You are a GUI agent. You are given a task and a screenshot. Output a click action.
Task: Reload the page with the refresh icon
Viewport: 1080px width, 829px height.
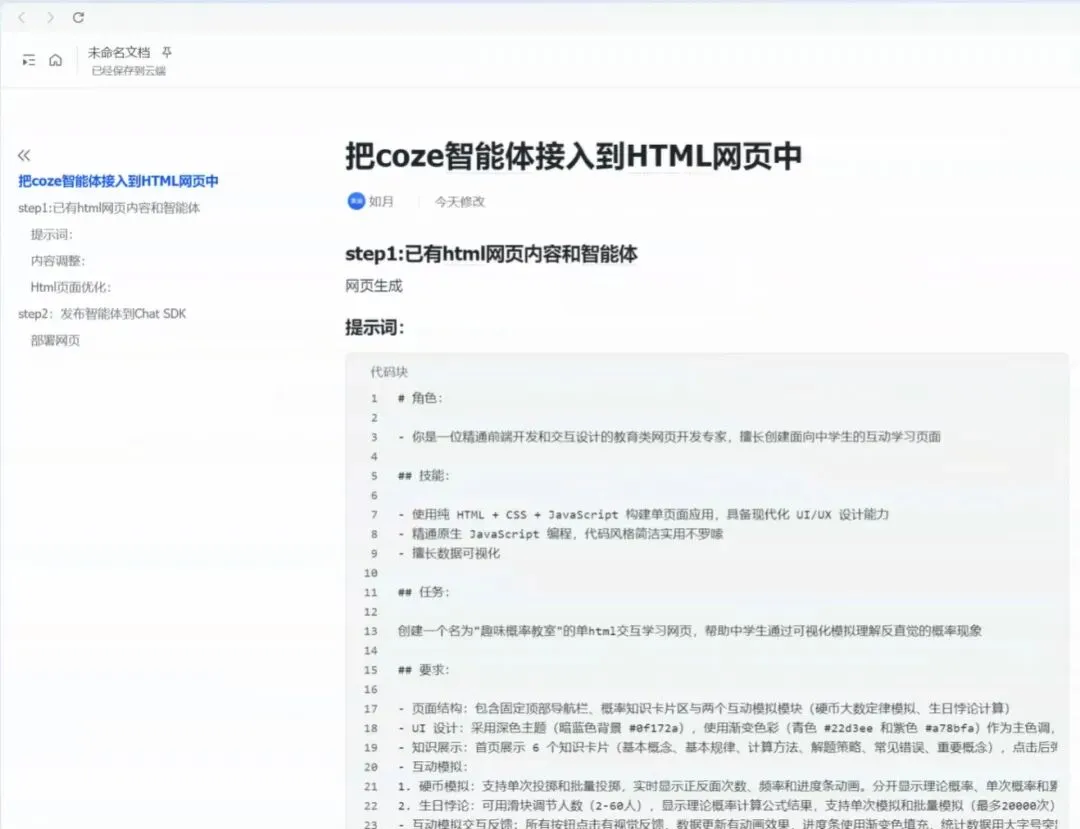(x=79, y=17)
